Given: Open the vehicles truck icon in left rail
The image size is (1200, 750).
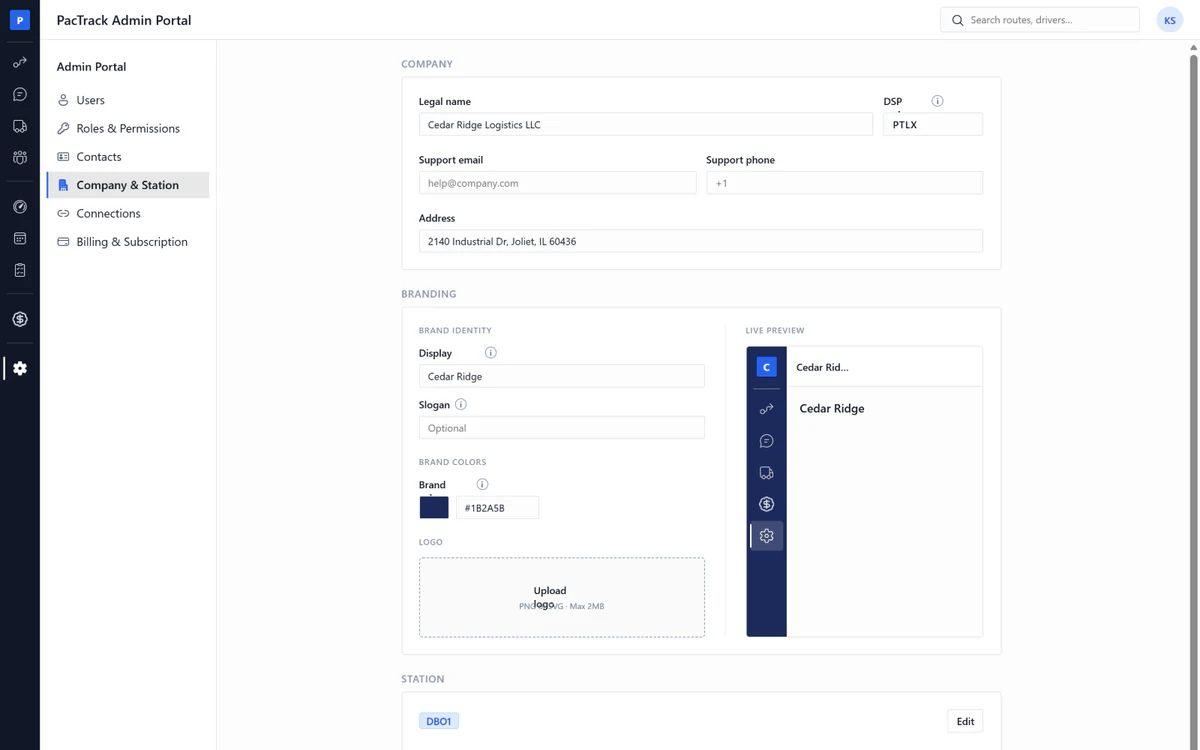Looking at the screenshot, I should pyautogui.click(x=20, y=126).
